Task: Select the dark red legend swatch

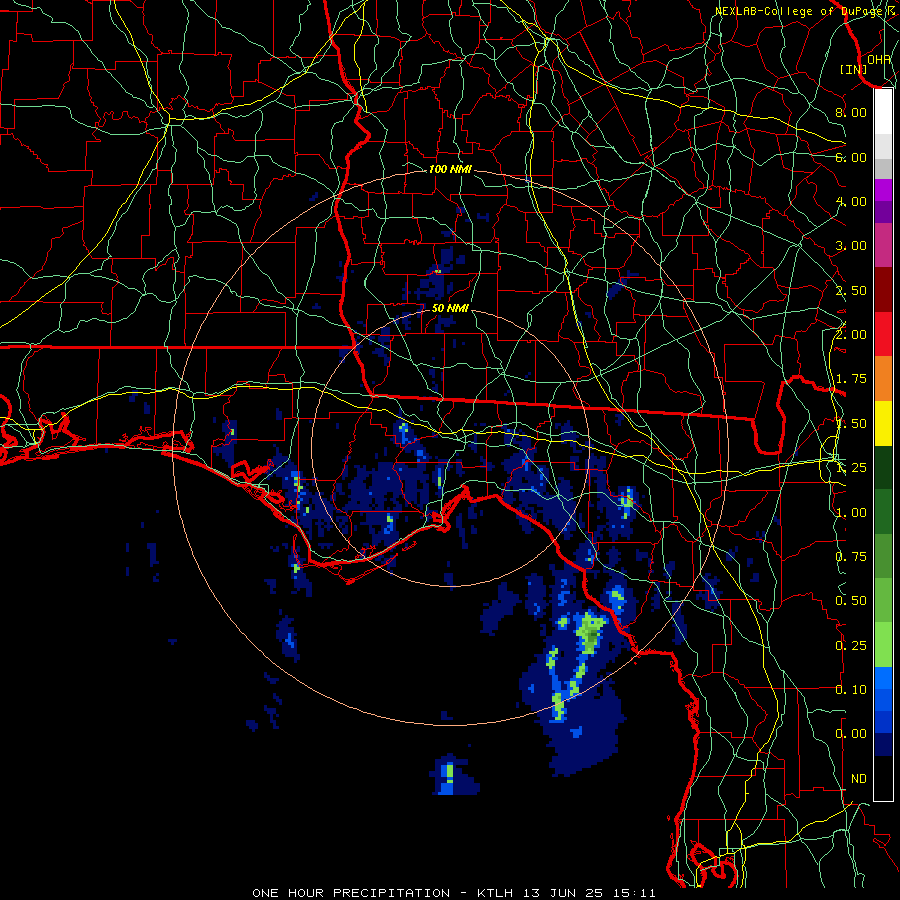Action: coord(883,290)
